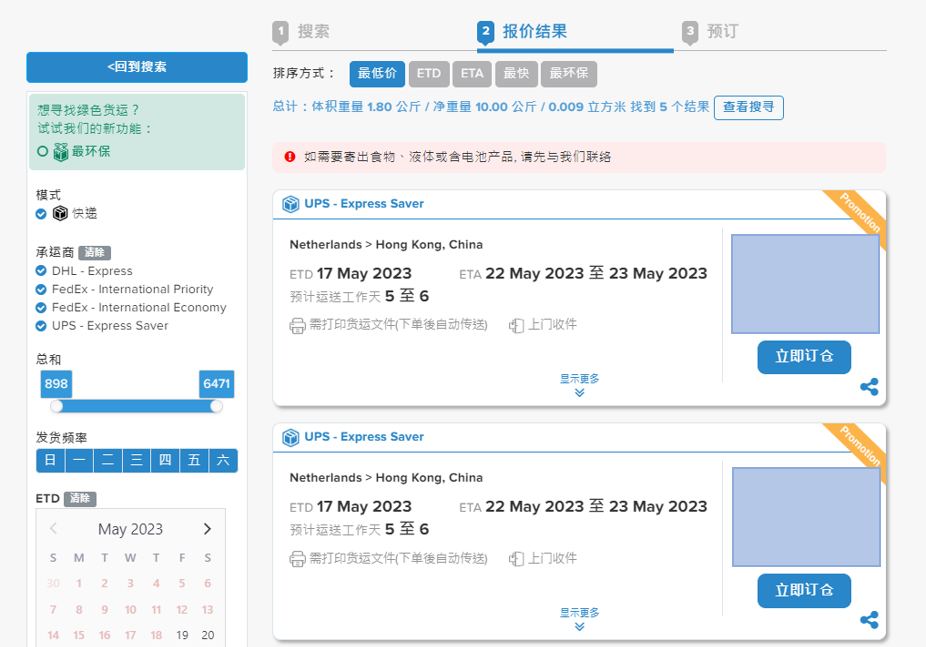This screenshot has height=647, width=926.
Task: Uncheck the 快递 mode checkbox
Action: 41,214
